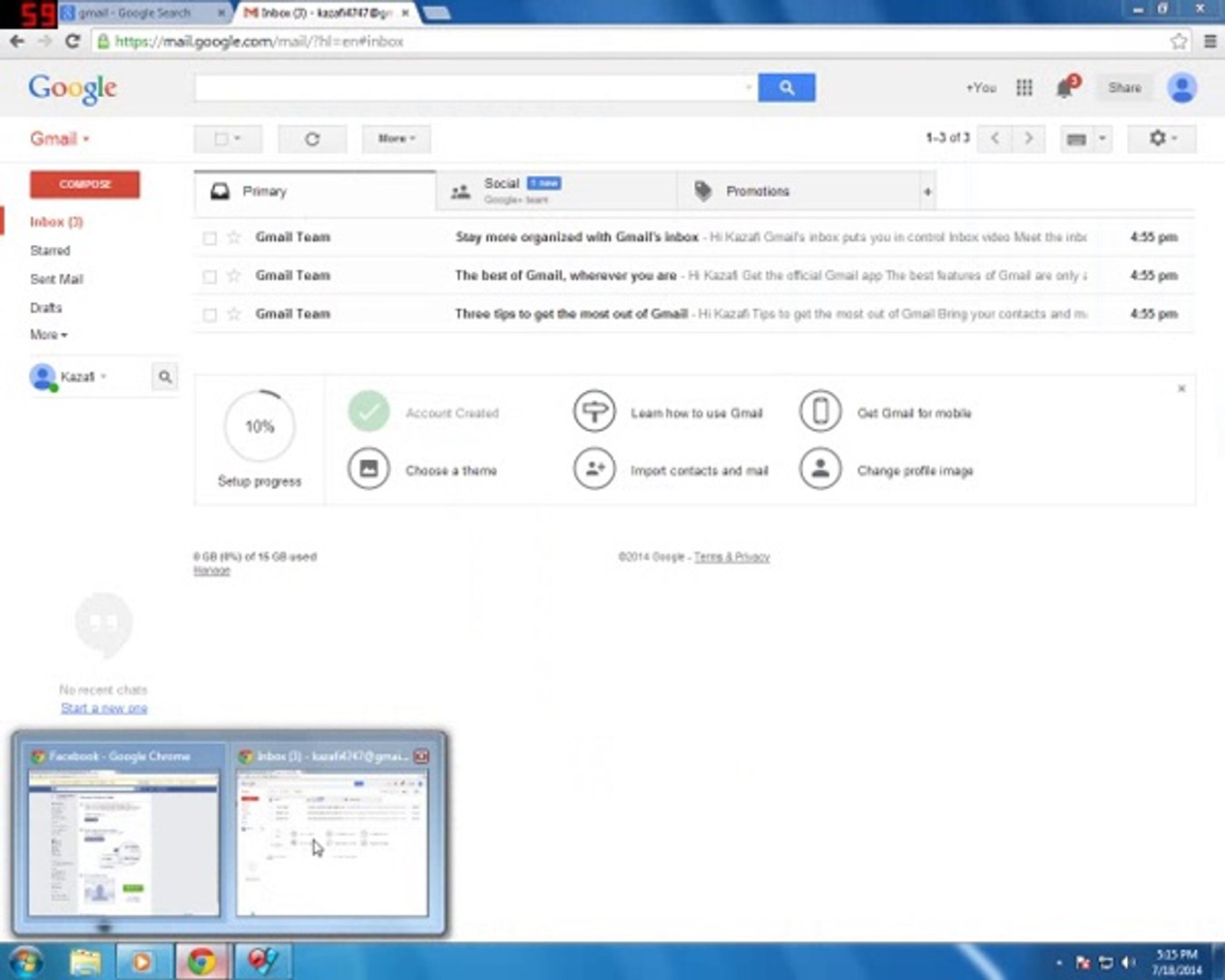The width and height of the screenshot is (1225, 980).
Task: Switch to the Primary tab
Action: [315, 191]
